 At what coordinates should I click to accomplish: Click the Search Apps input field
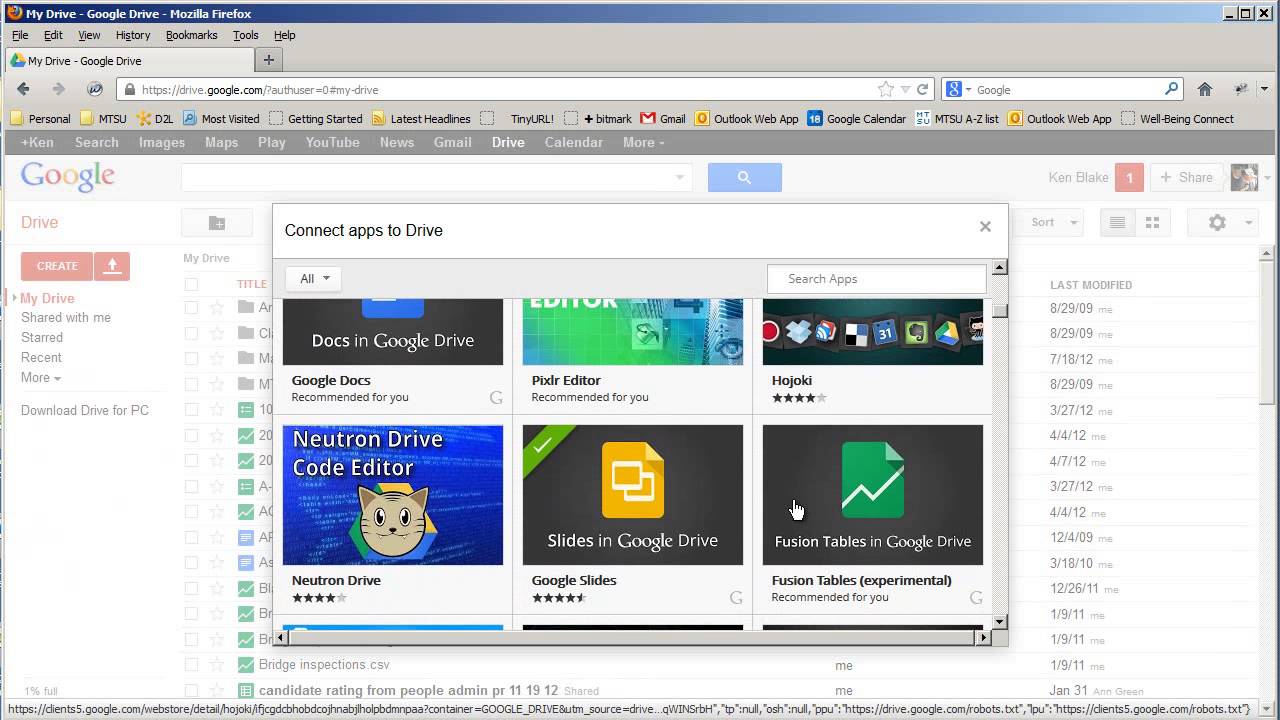coord(877,279)
